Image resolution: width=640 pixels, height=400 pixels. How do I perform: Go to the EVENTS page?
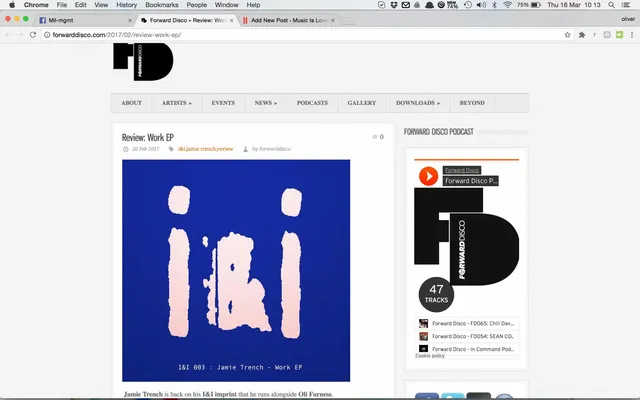coord(223,103)
